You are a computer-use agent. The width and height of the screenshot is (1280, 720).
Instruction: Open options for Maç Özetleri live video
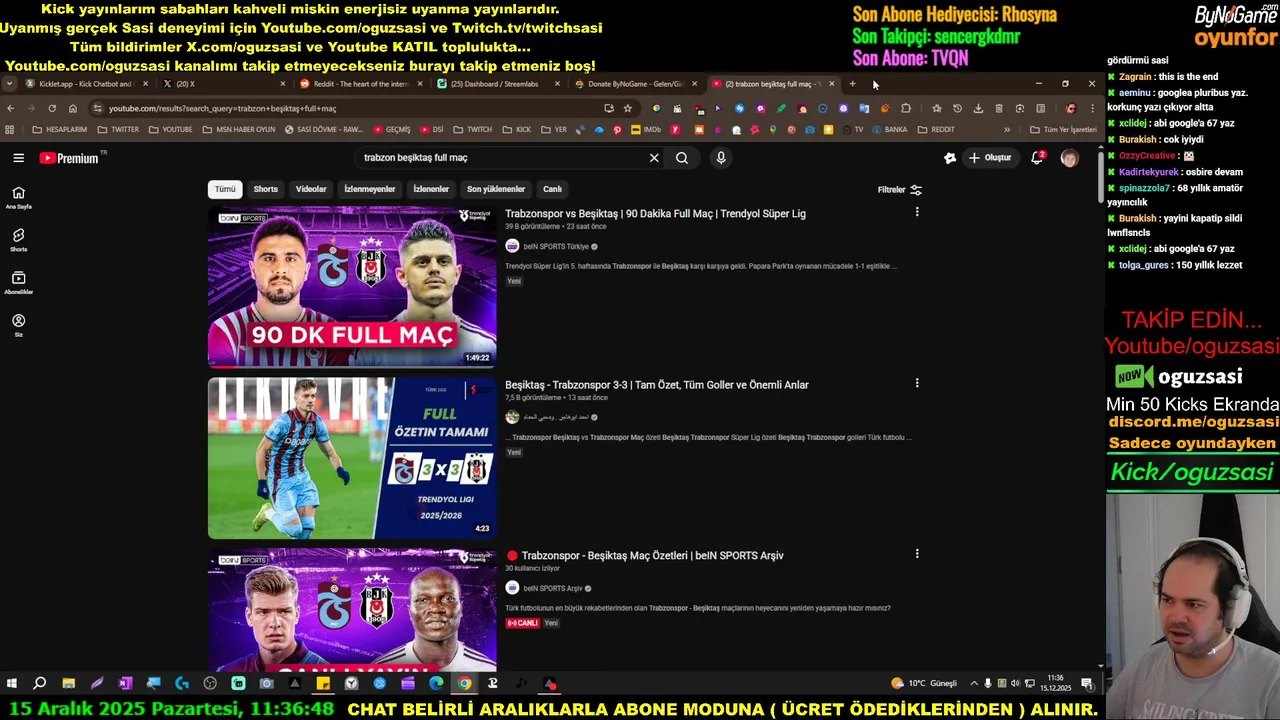coord(916,553)
